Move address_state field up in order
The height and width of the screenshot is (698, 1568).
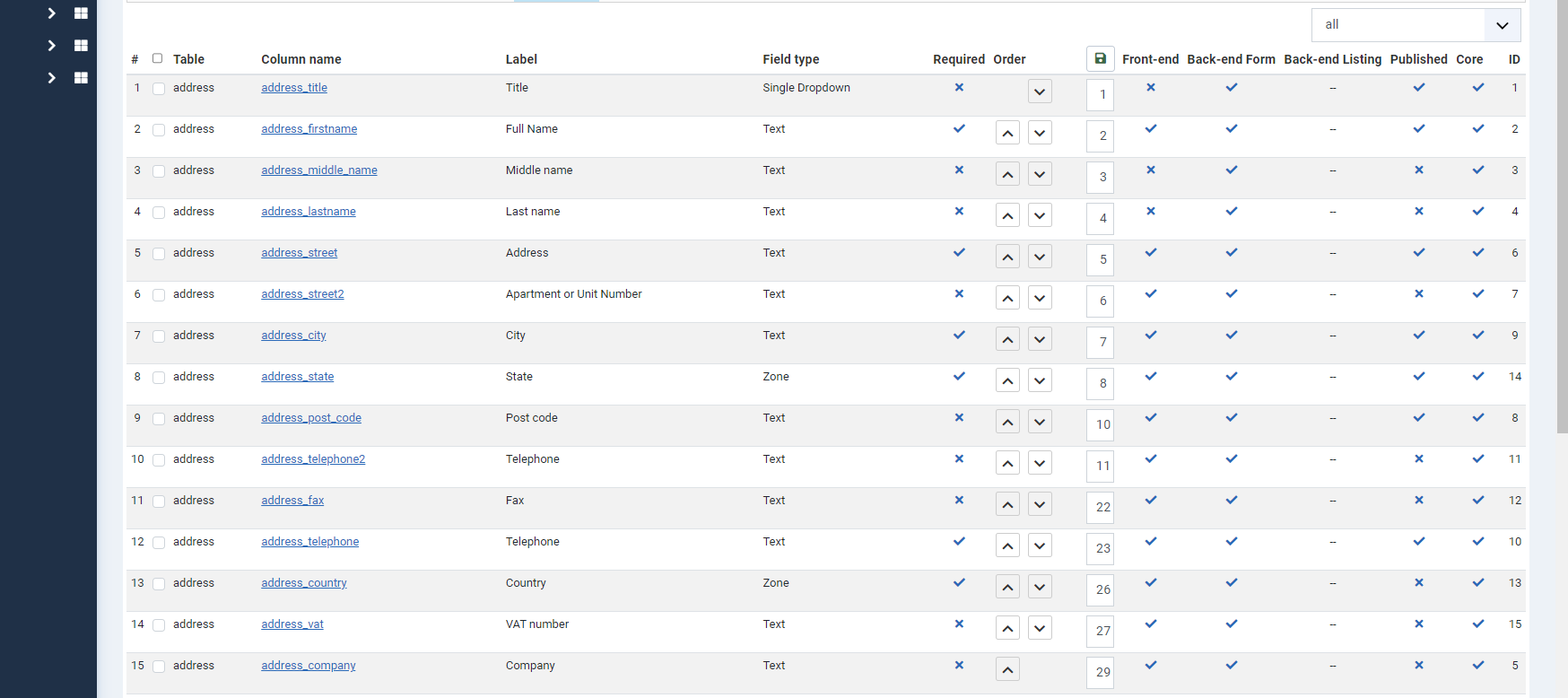(1007, 381)
